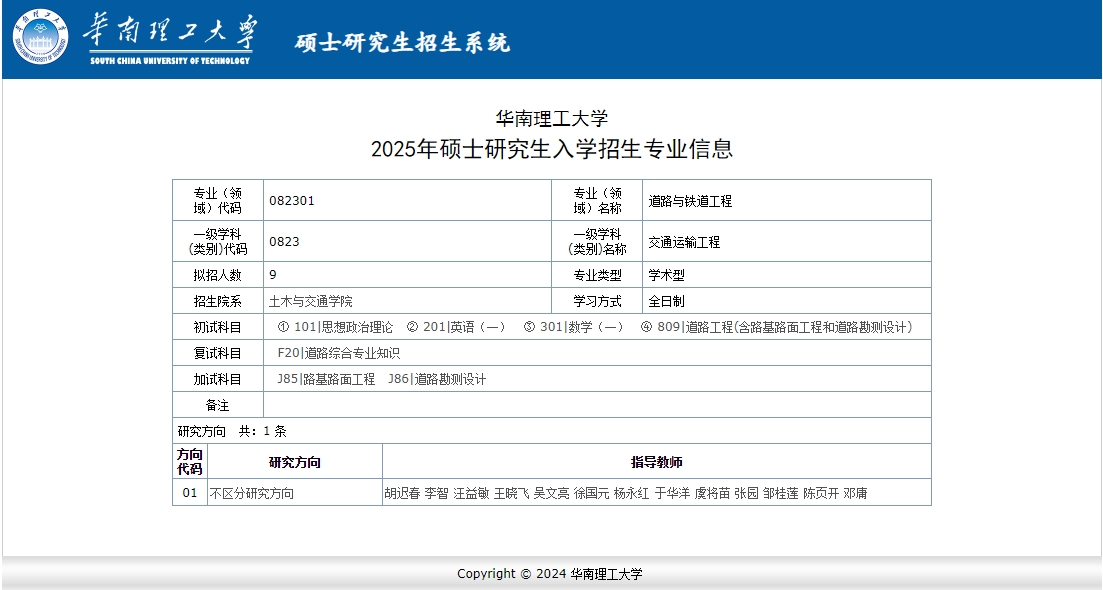Click advisor name 张园
1103x590 pixels.
[746, 493]
